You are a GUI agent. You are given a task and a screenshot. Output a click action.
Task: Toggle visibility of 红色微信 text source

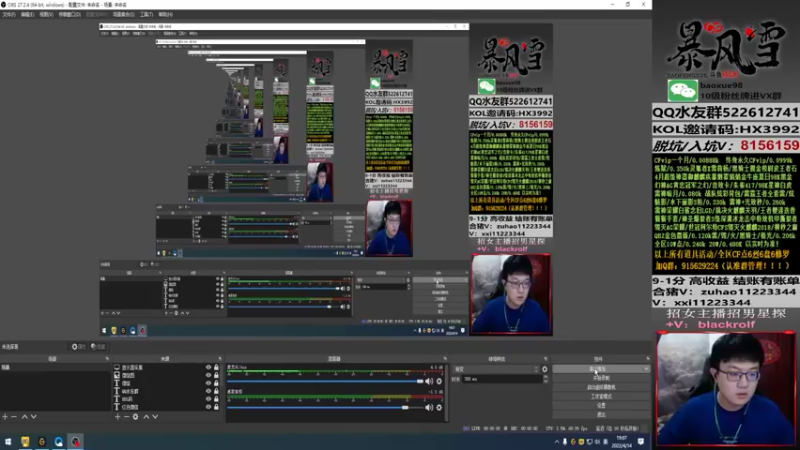(208, 407)
